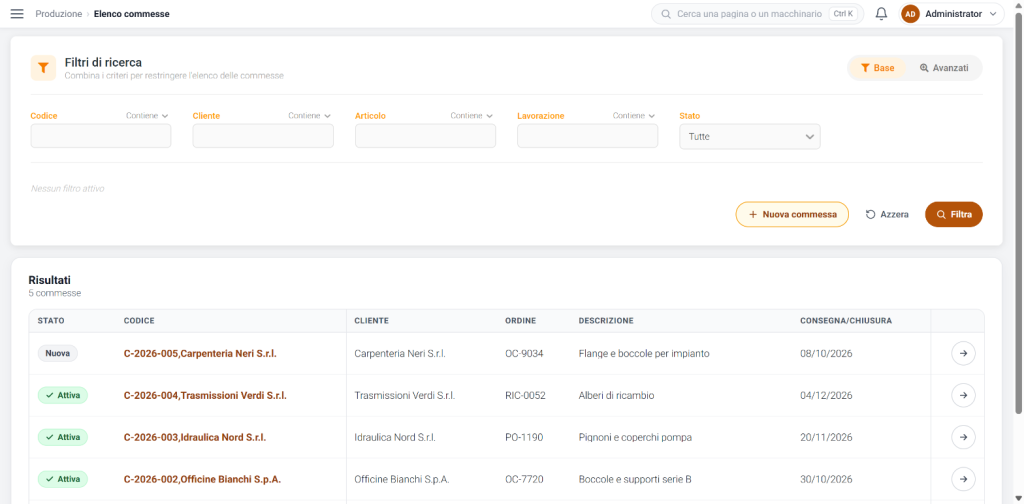Switch to Avanzati filters tab
The height and width of the screenshot is (504, 1024).
[x=944, y=68]
